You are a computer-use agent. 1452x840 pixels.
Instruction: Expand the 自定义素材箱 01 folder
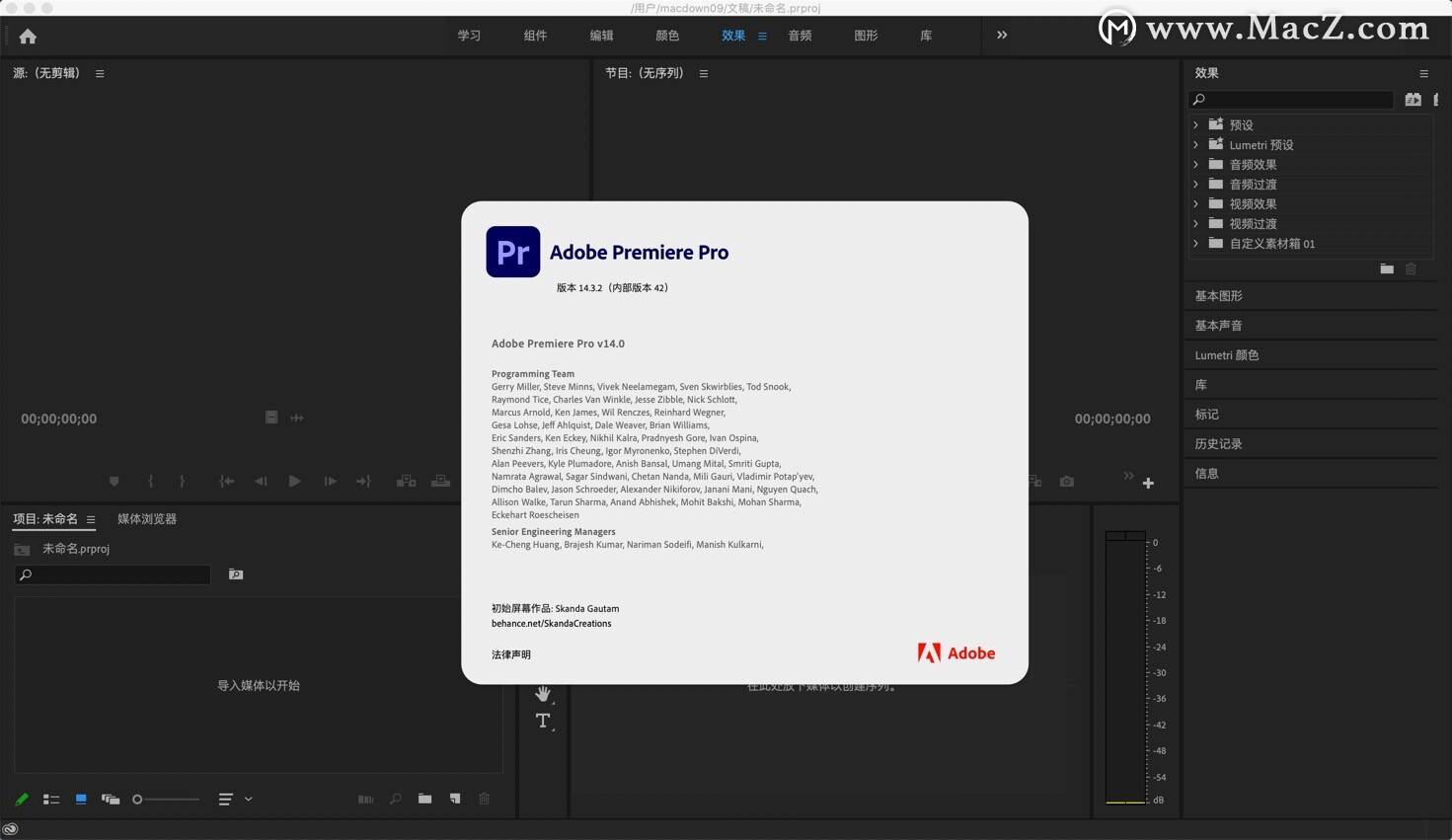(1196, 244)
